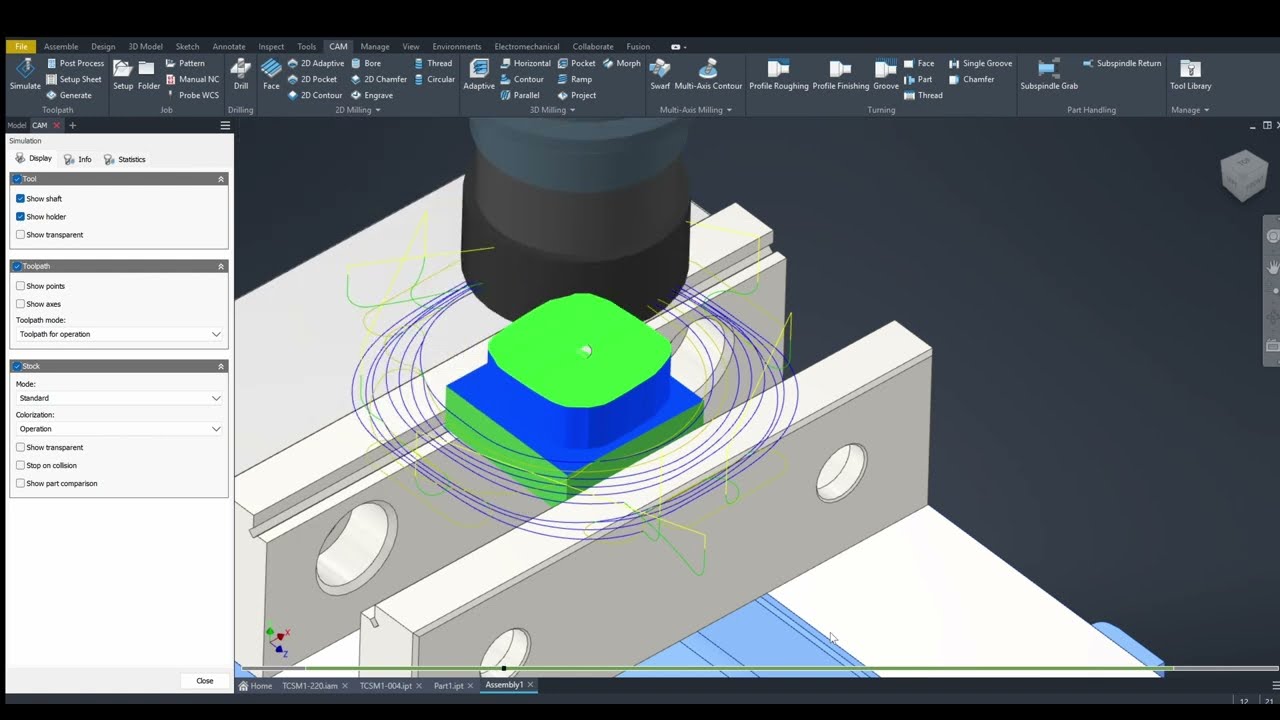
Task: Collapse the Stock section
Action: pyautogui.click(x=221, y=366)
